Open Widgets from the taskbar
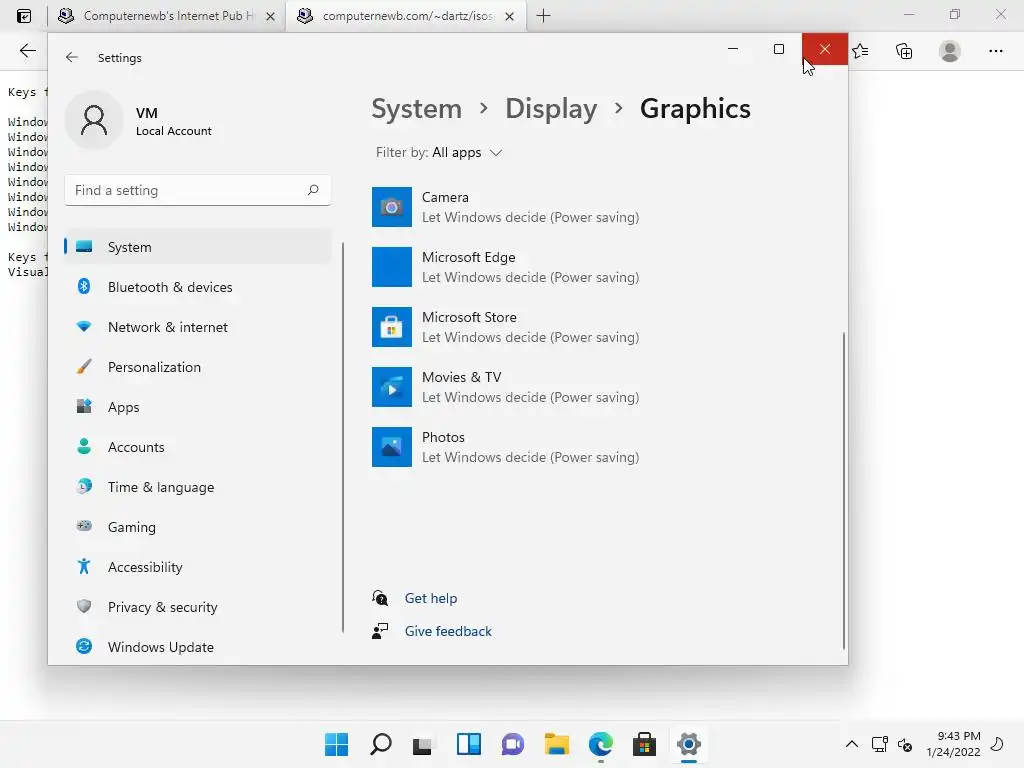Image resolution: width=1024 pixels, height=768 pixels. point(469,744)
